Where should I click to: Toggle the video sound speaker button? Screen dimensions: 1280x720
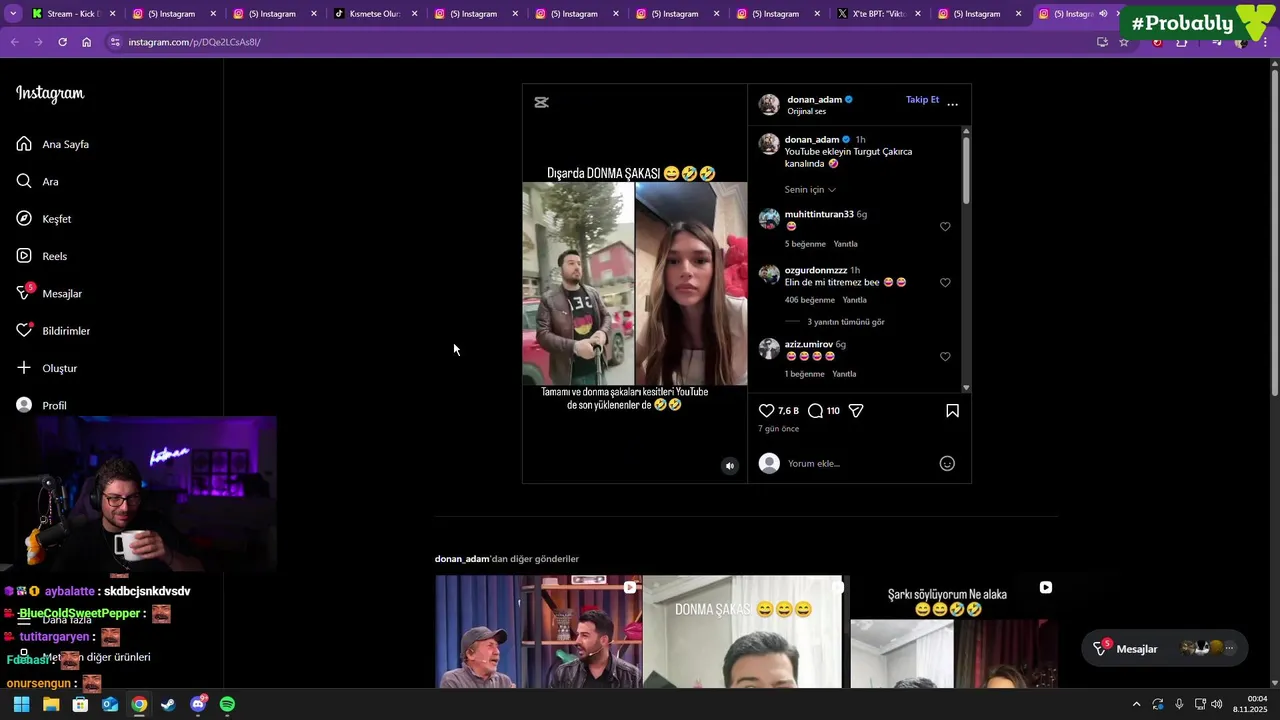pyautogui.click(x=730, y=465)
